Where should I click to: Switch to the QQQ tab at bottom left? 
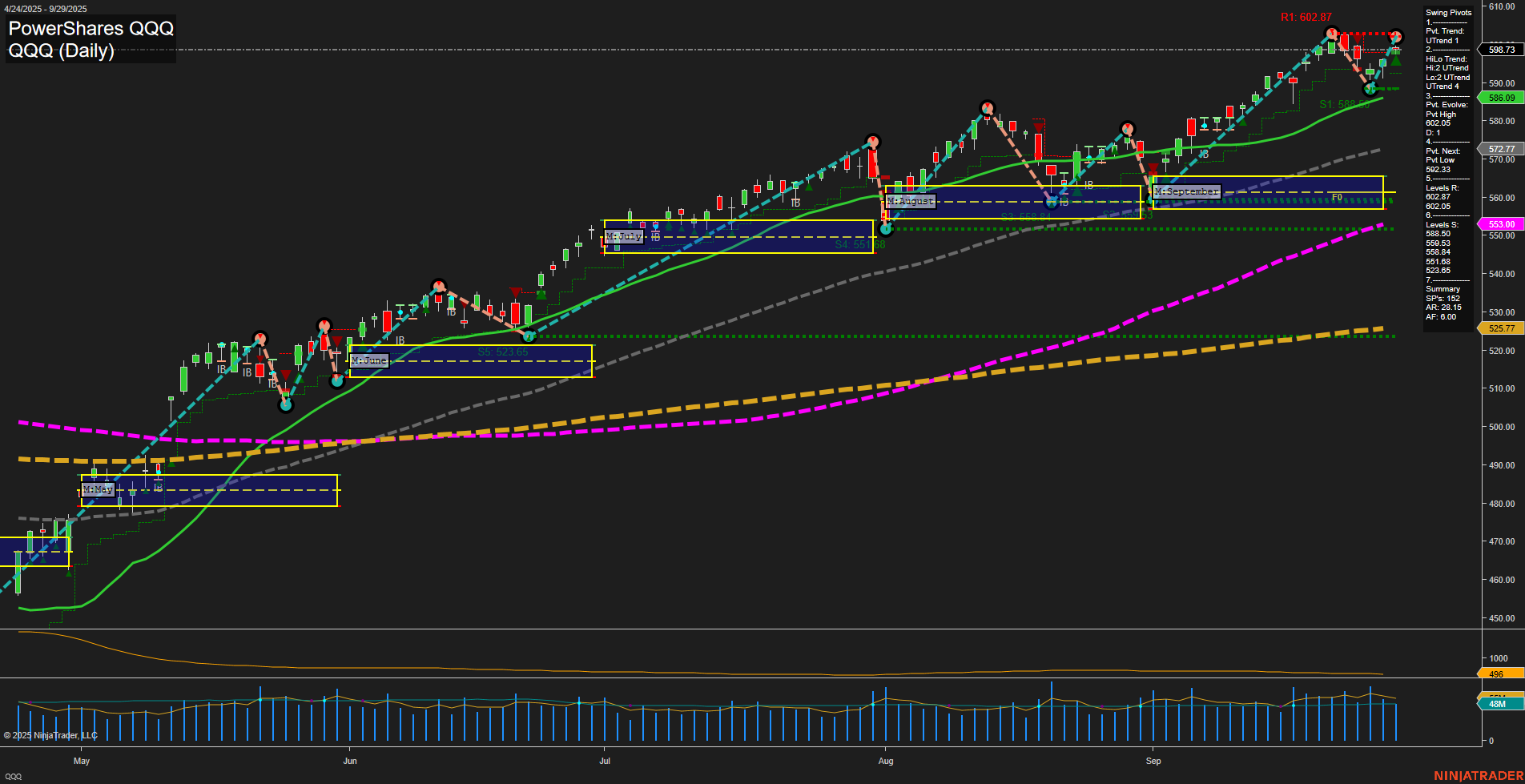[13, 776]
